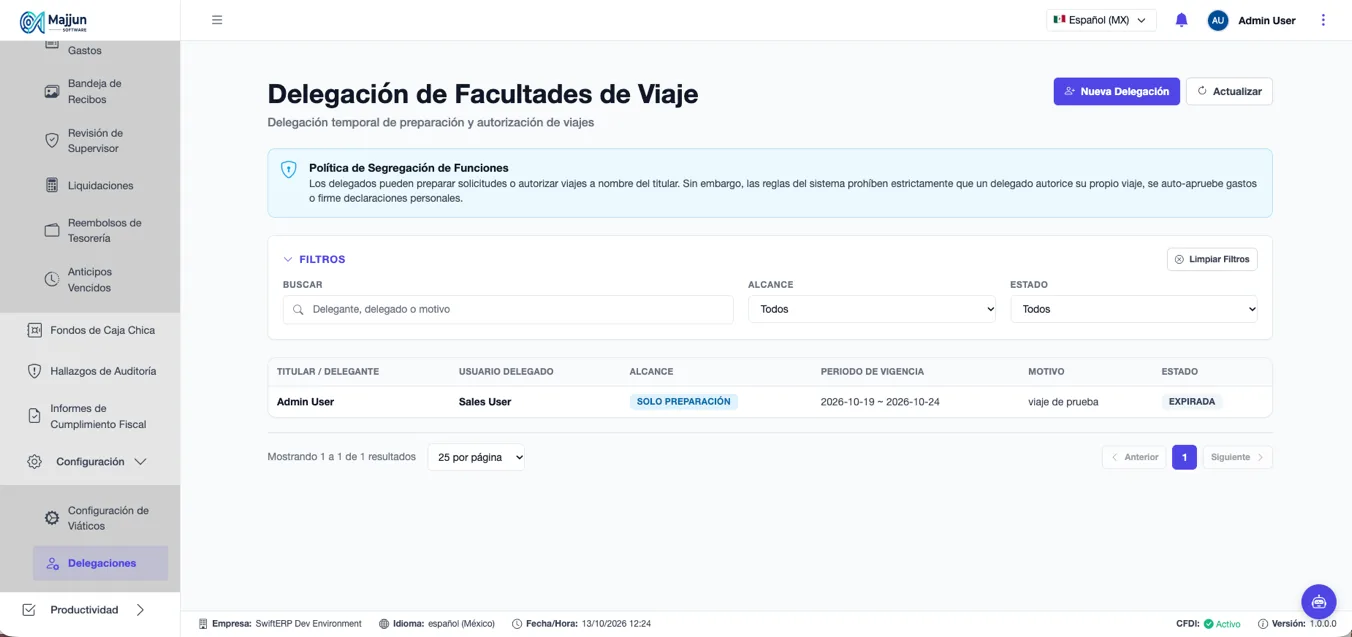Select page 1 in pagination
Image resolution: width=1352 pixels, height=637 pixels.
point(1184,457)
